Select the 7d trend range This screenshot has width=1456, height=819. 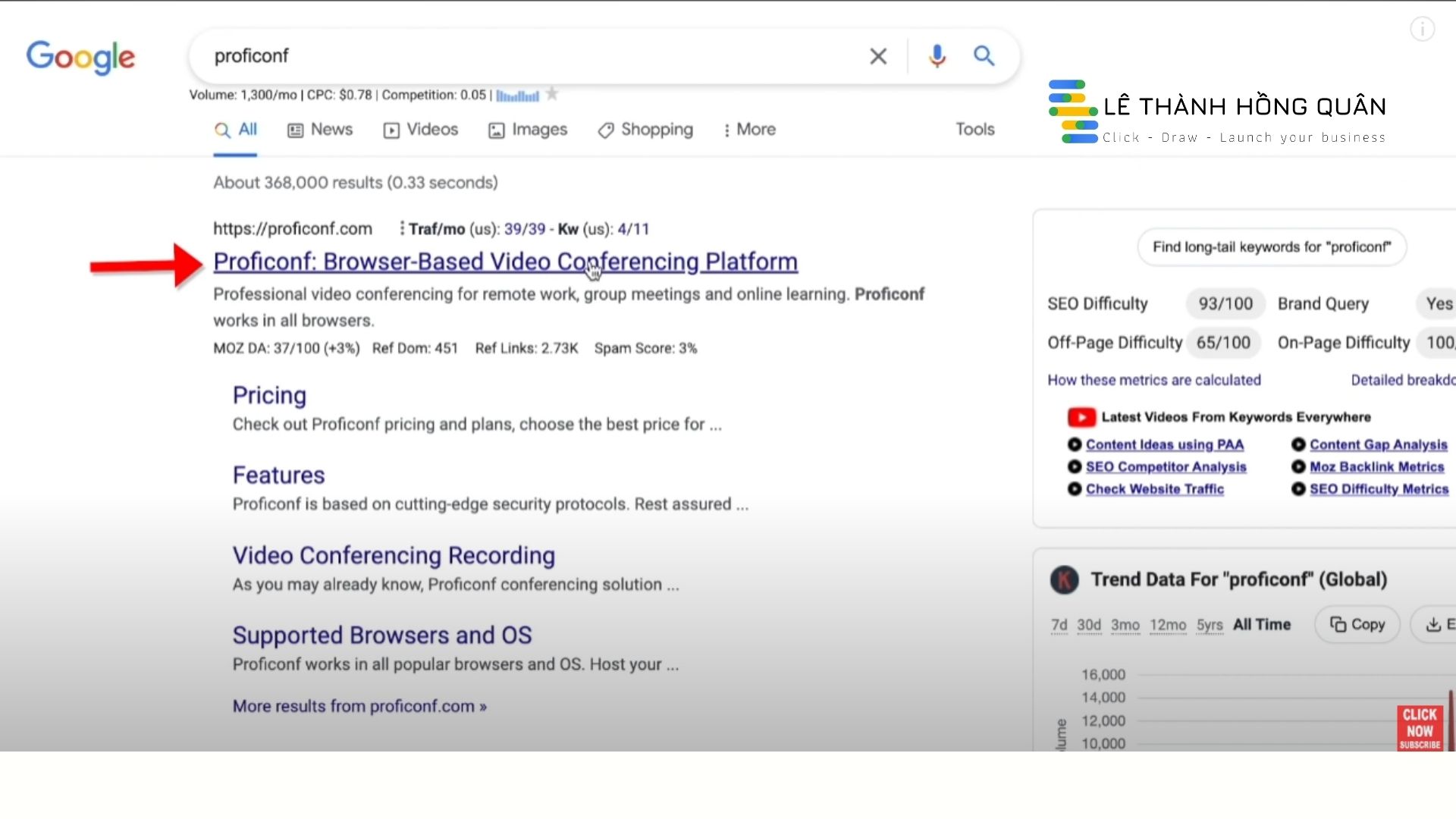point(1059,625)
